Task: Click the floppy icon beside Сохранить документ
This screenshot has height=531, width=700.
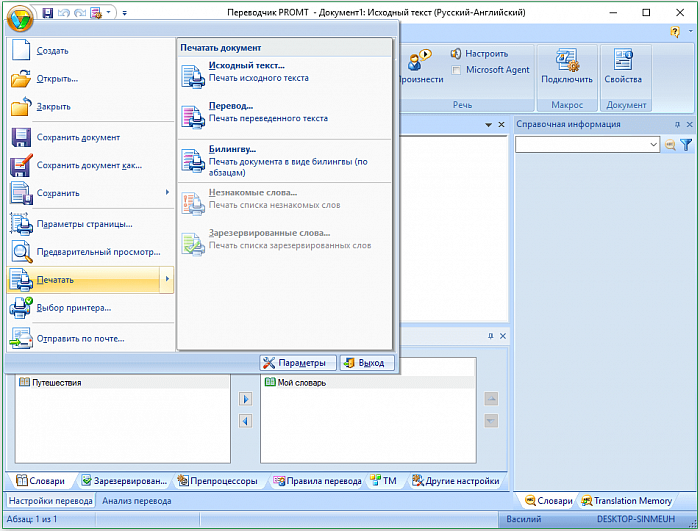Action: [21, 138]
